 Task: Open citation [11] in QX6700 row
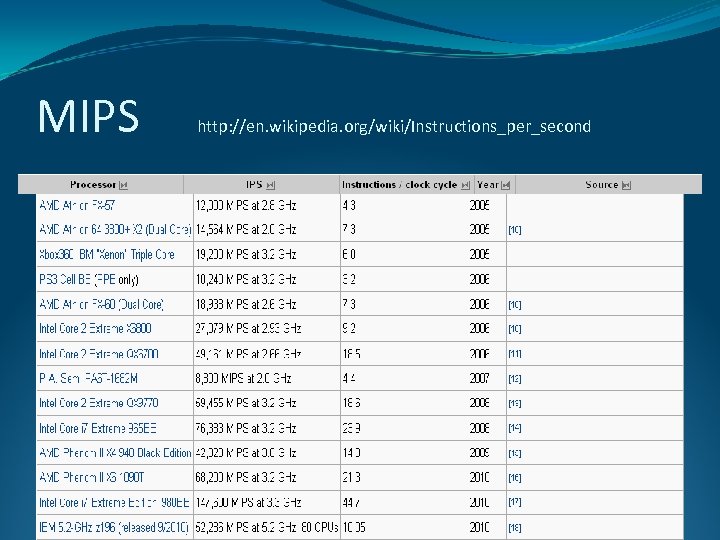point(515,354)
